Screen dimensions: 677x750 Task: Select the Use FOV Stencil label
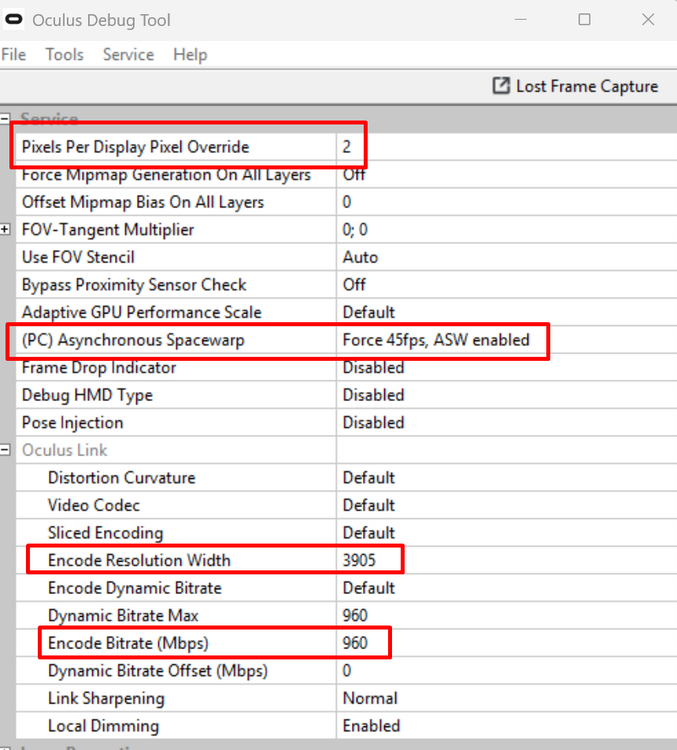coord(78,257)
